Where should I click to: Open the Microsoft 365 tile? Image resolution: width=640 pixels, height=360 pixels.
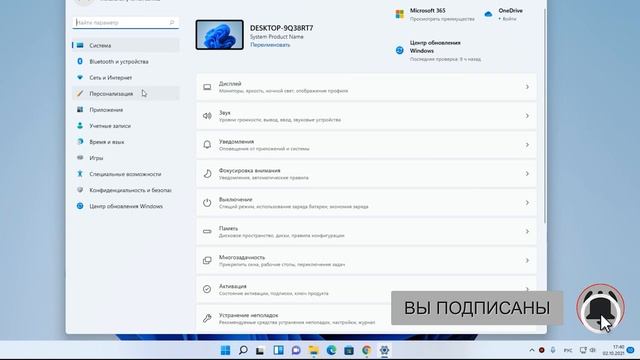[x=435, y=14]
